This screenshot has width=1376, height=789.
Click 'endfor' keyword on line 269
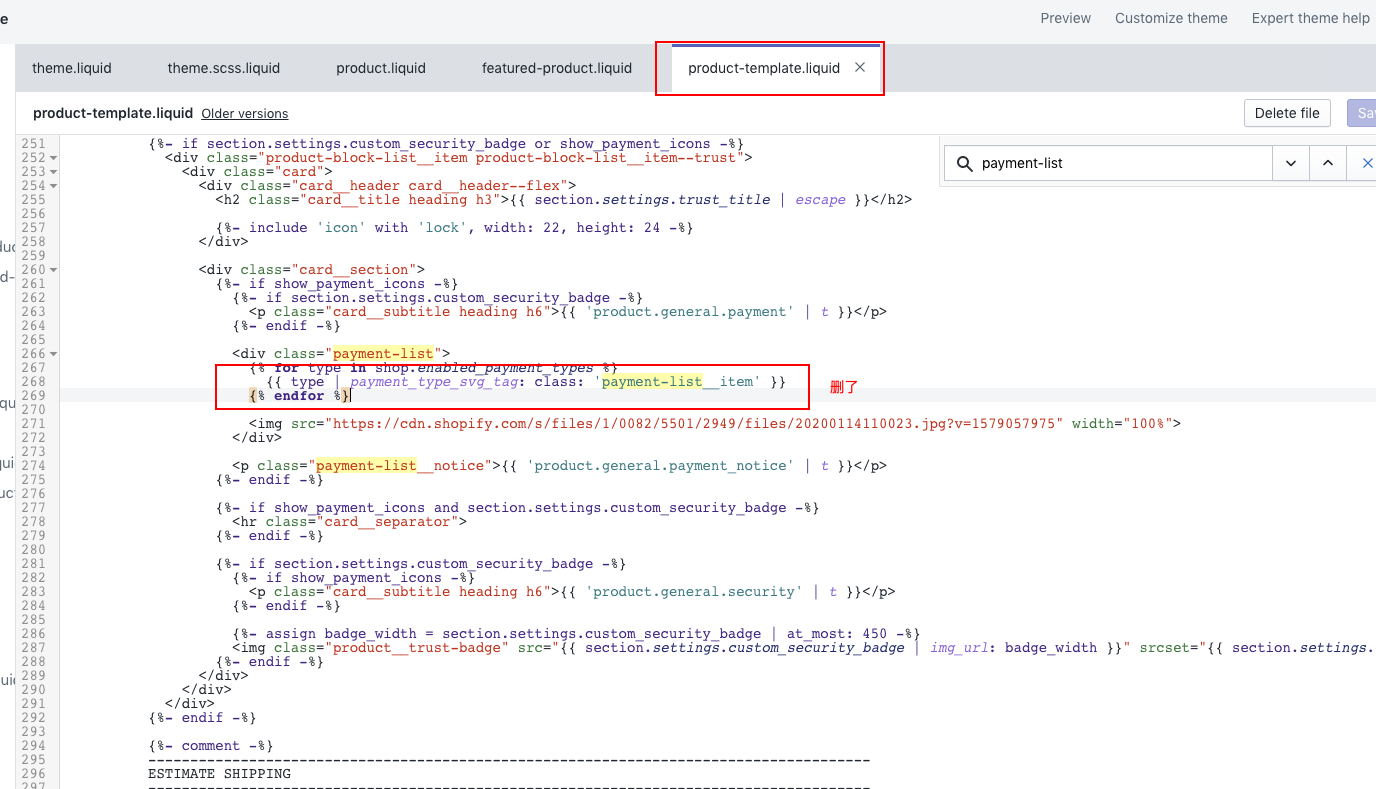click(x=299, y=396)
